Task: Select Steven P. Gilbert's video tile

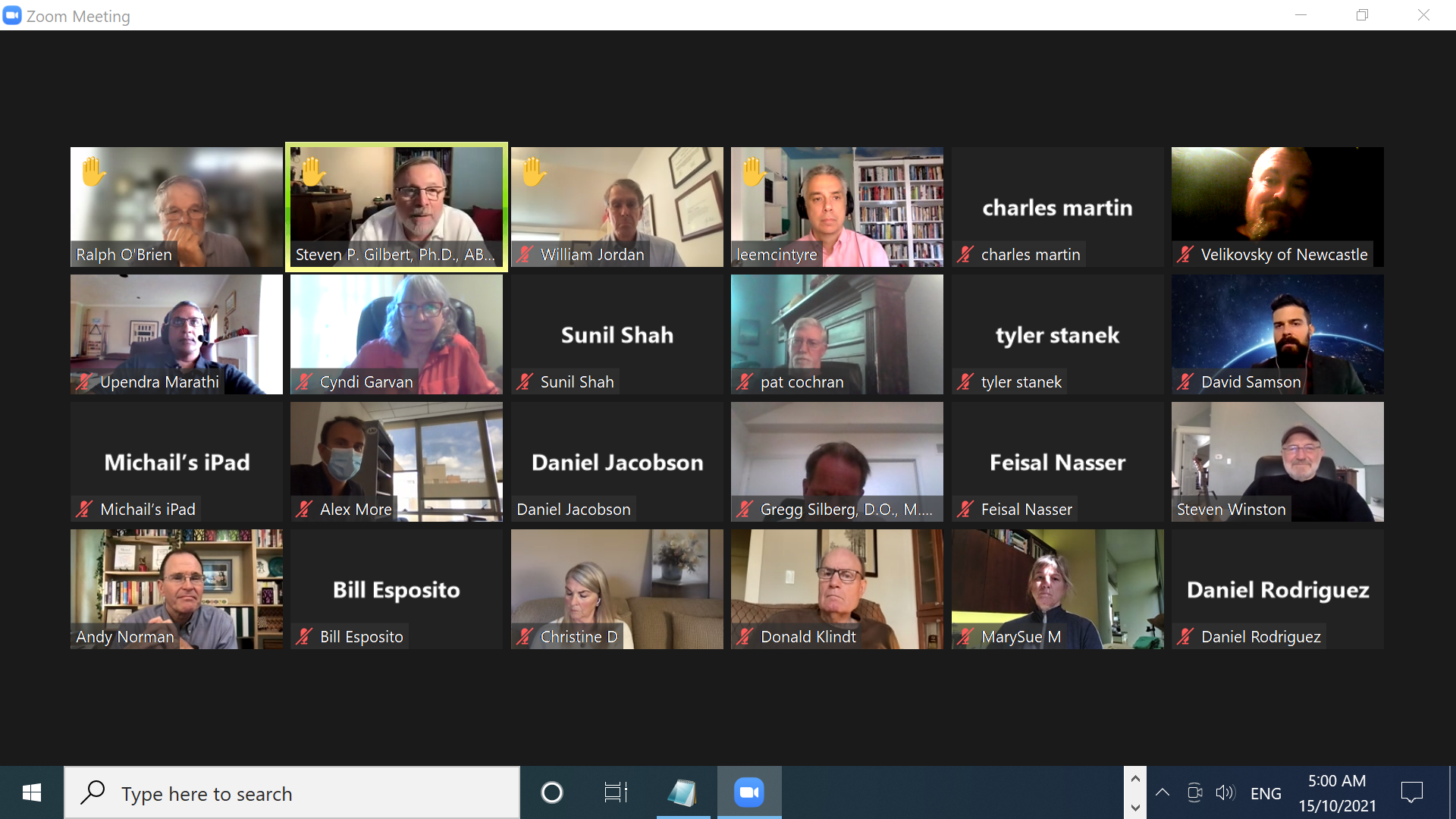Action: [397, 207]
